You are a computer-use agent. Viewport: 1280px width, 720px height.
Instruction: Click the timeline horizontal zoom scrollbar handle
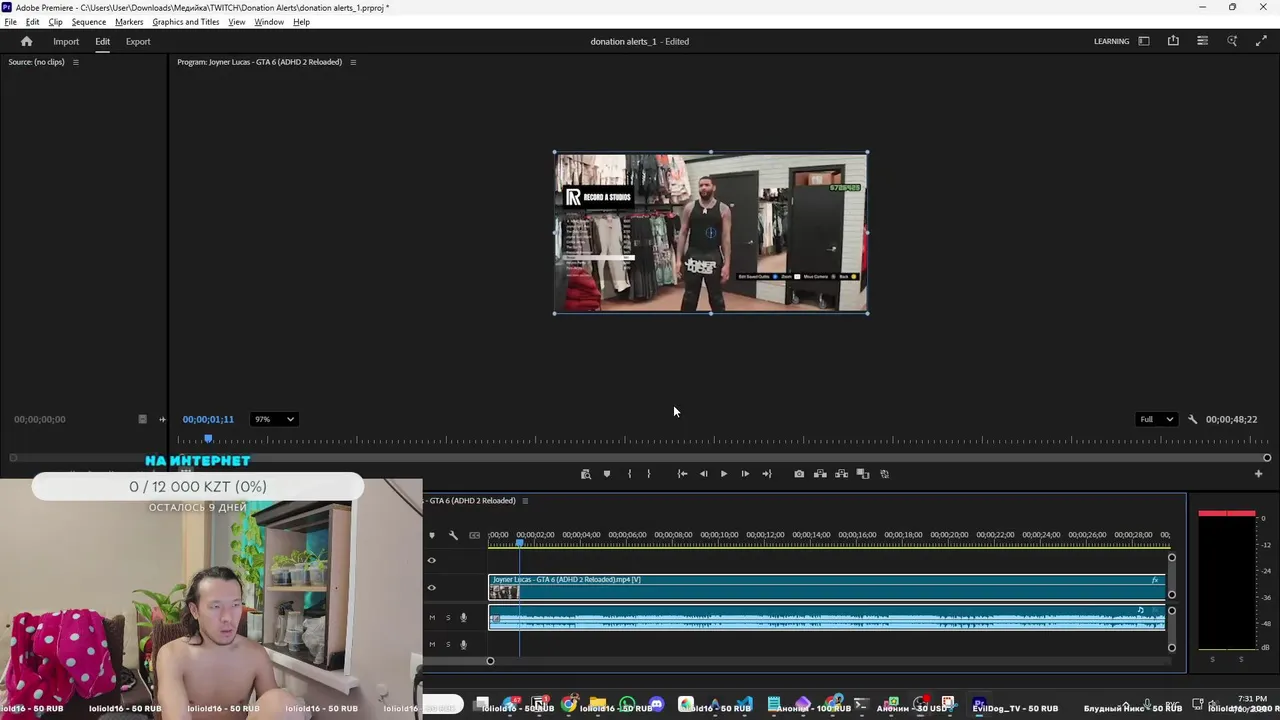(490, 661)
